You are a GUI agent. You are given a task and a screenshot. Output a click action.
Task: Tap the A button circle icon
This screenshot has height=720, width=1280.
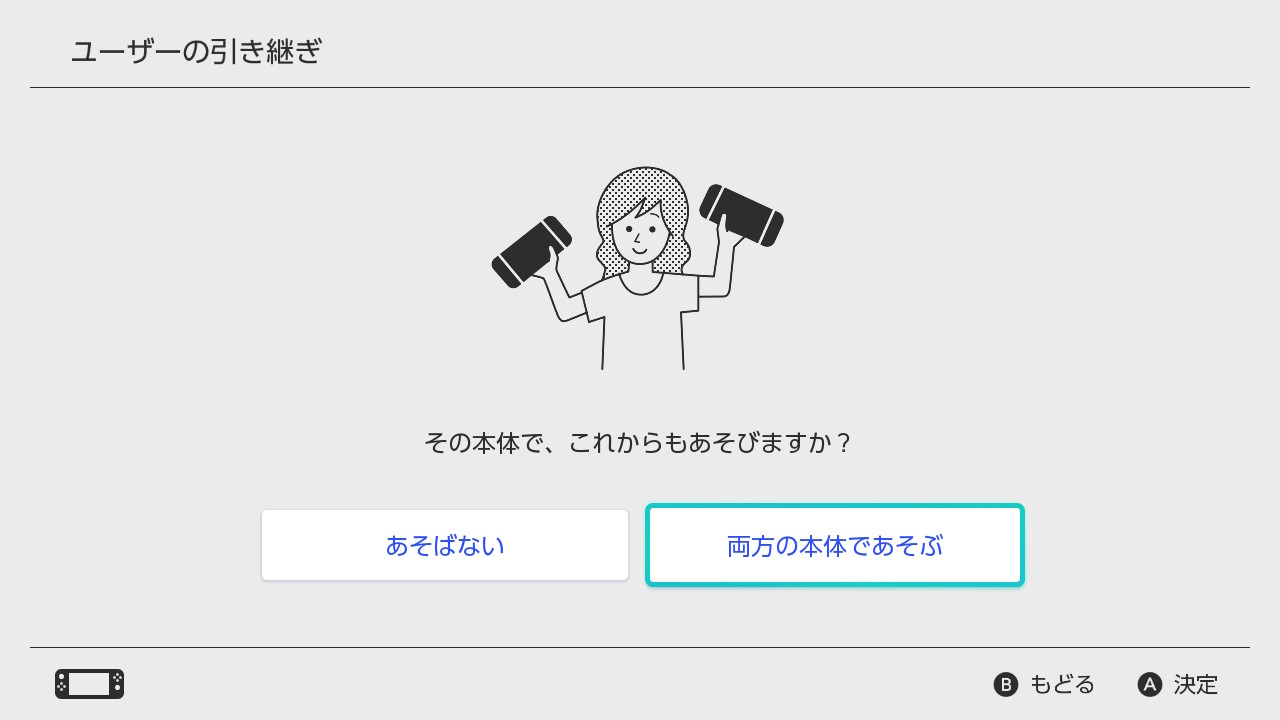(x=1150, y=684)
